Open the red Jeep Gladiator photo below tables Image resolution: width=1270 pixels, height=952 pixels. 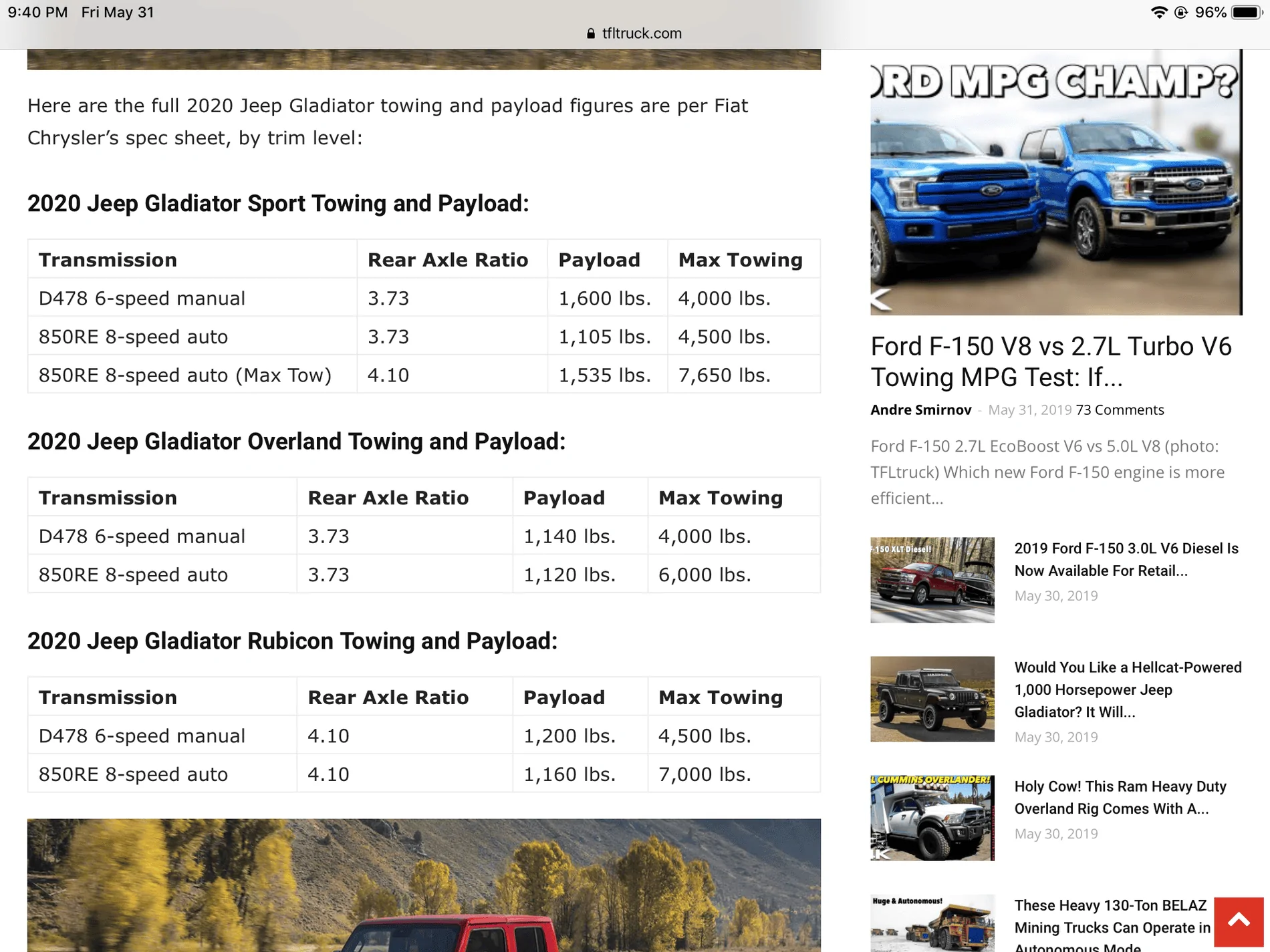424,885
